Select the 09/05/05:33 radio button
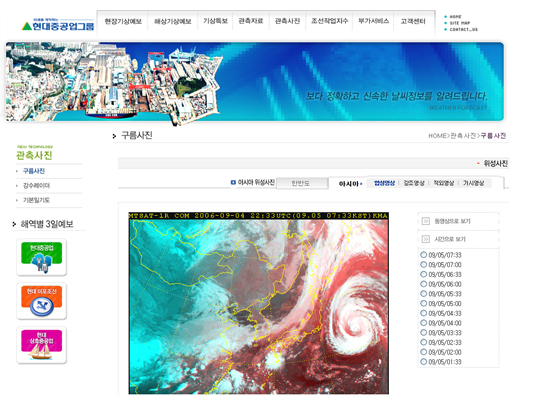Image resolution: width=550 pixels, height=405 pixels. coord(423,294)
